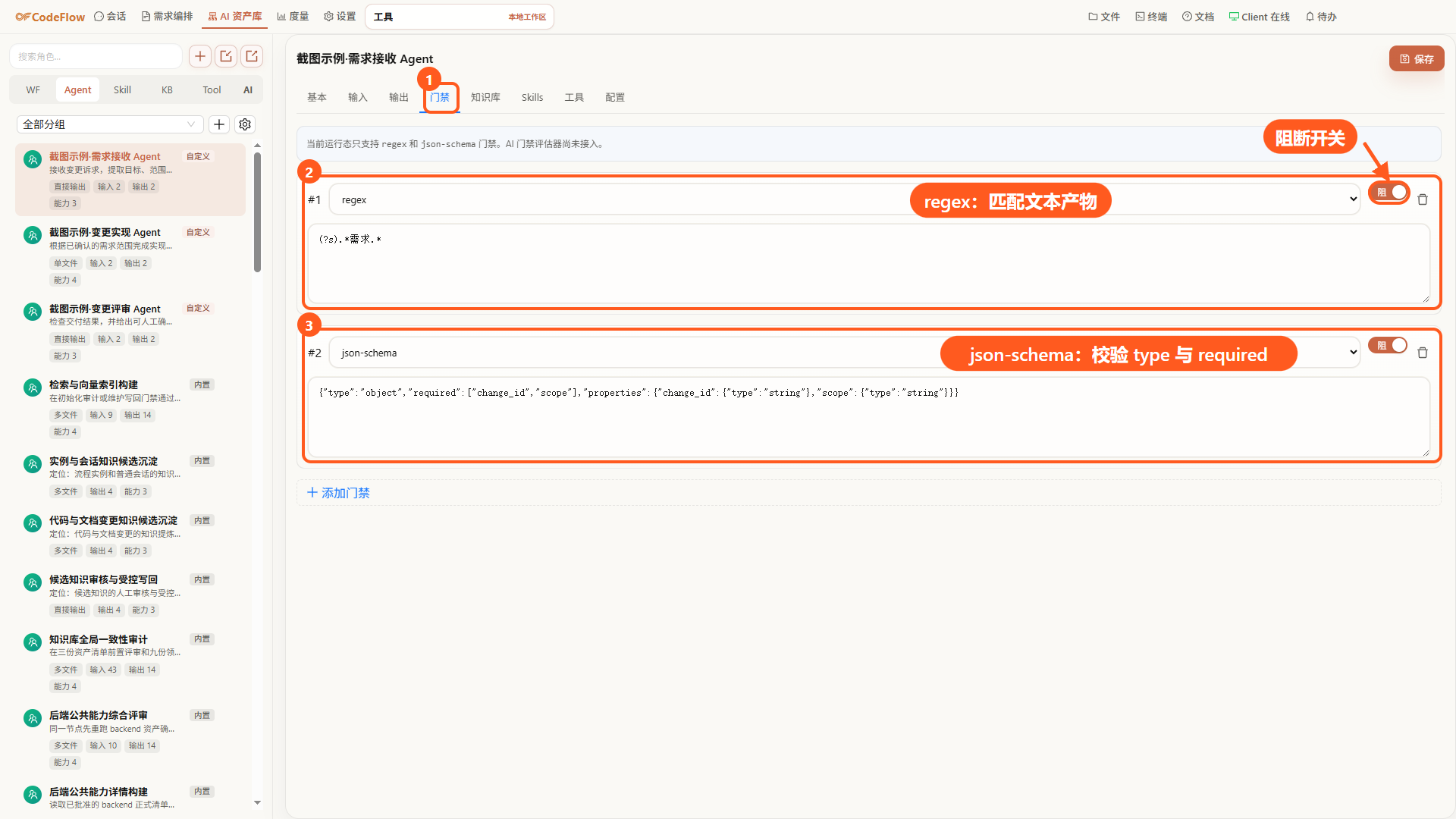Click role list scroll-down arrow

click(257, 802)
